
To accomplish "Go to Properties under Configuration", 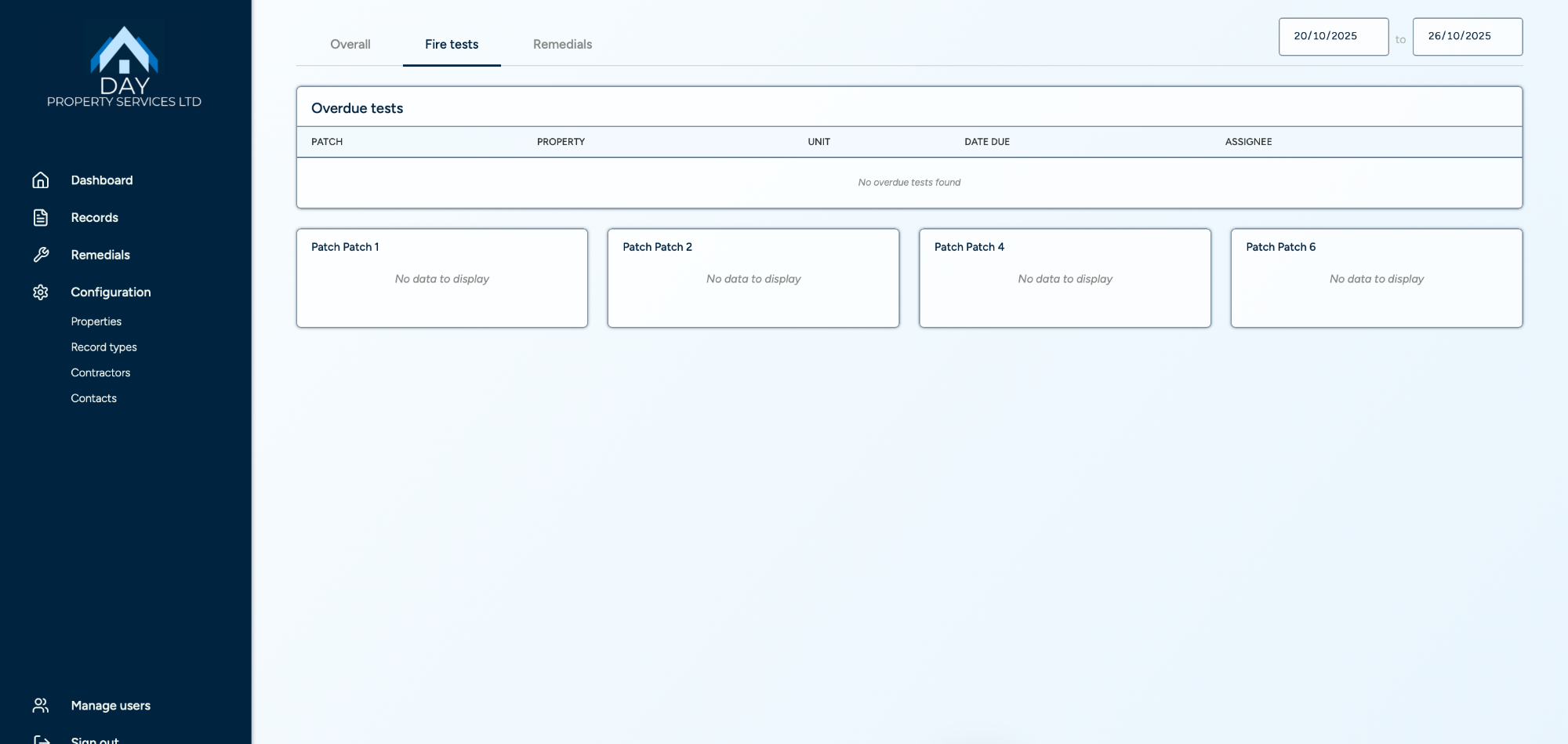I will click(96, 321).
